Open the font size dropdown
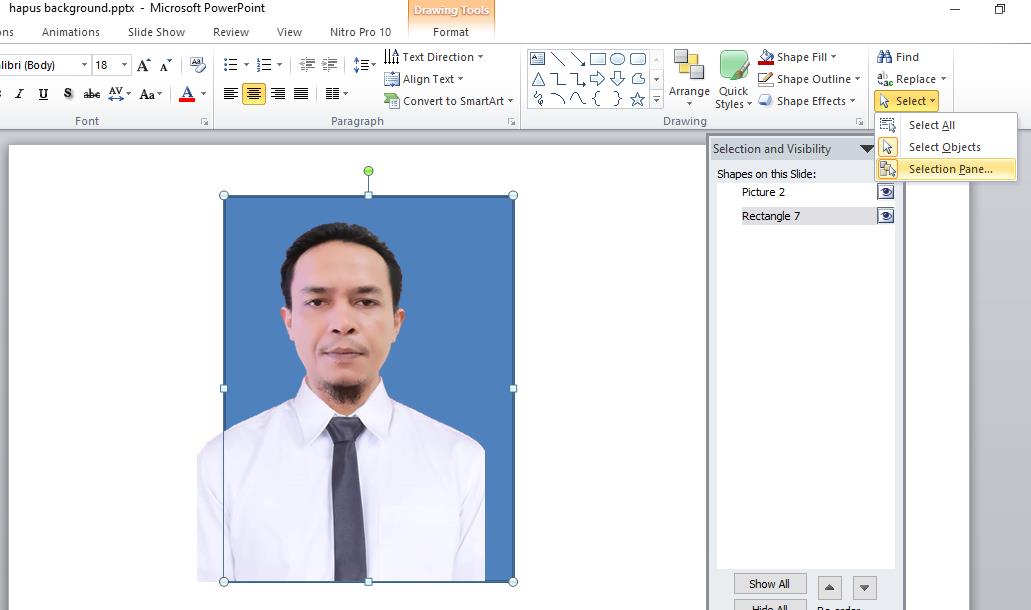 (x=126, y=64)
